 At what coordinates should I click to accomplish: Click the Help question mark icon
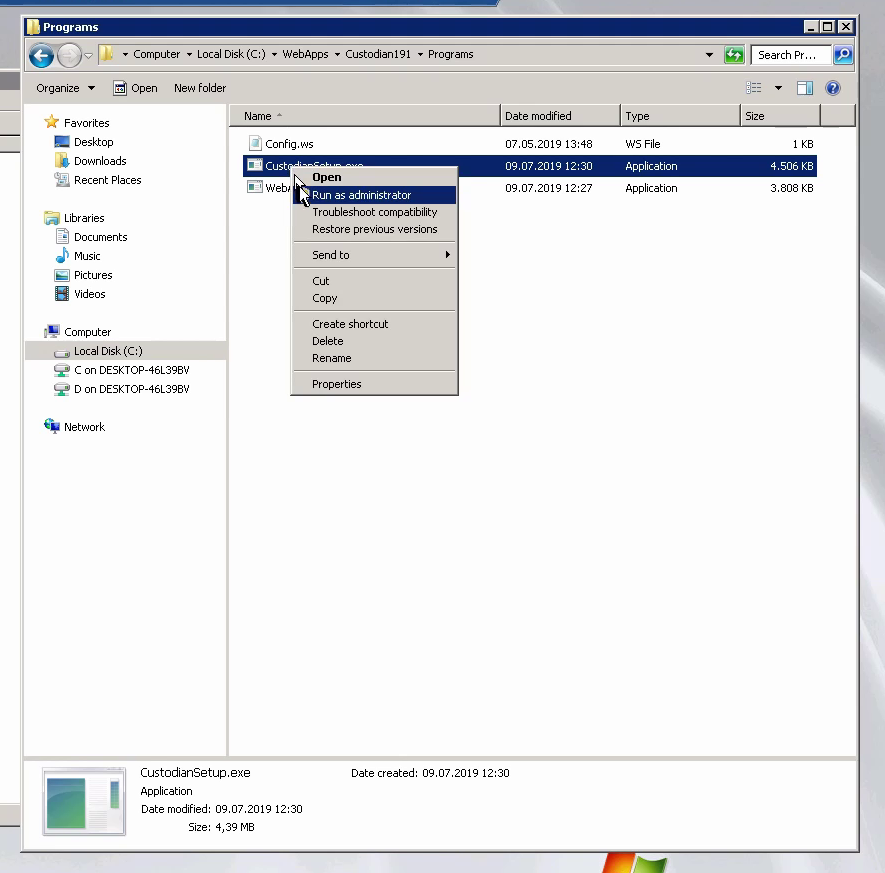pos(833,88)
